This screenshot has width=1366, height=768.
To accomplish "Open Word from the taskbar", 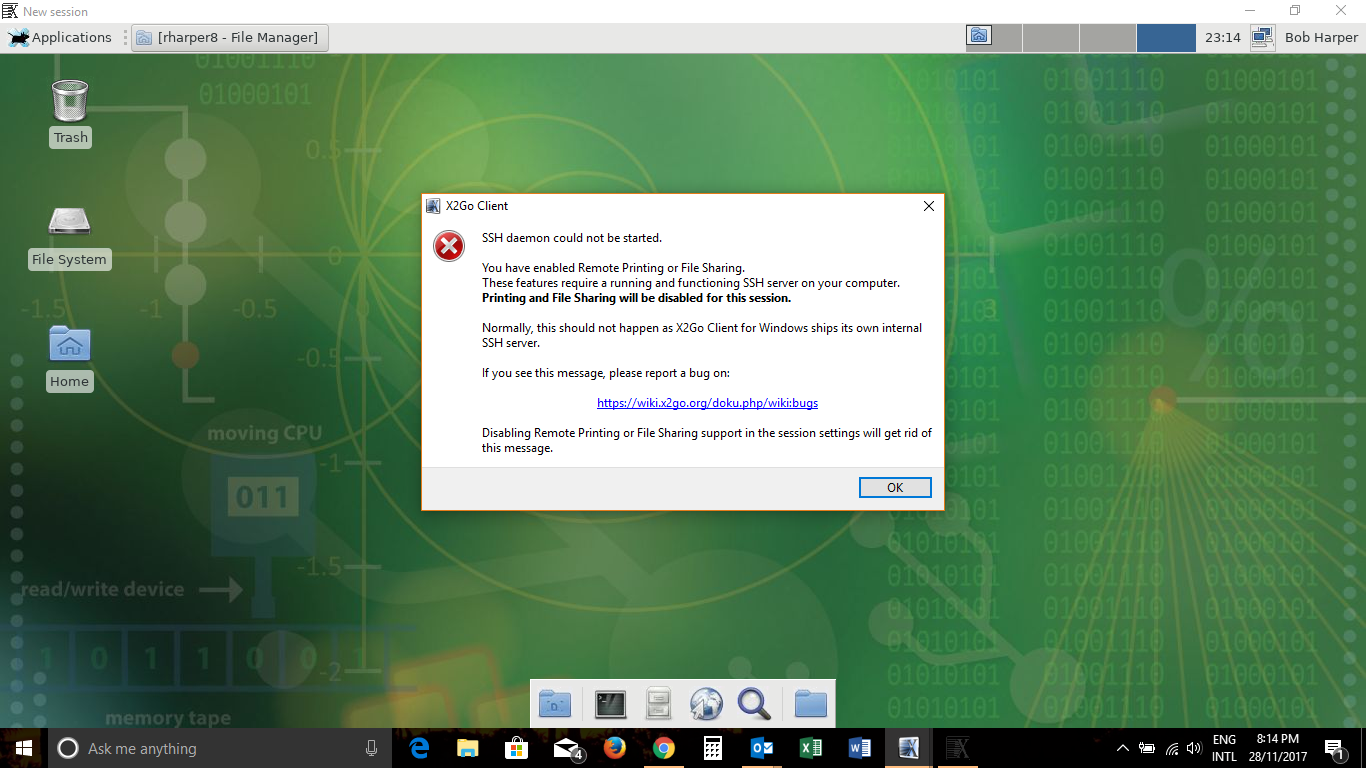I will (860, 748).
